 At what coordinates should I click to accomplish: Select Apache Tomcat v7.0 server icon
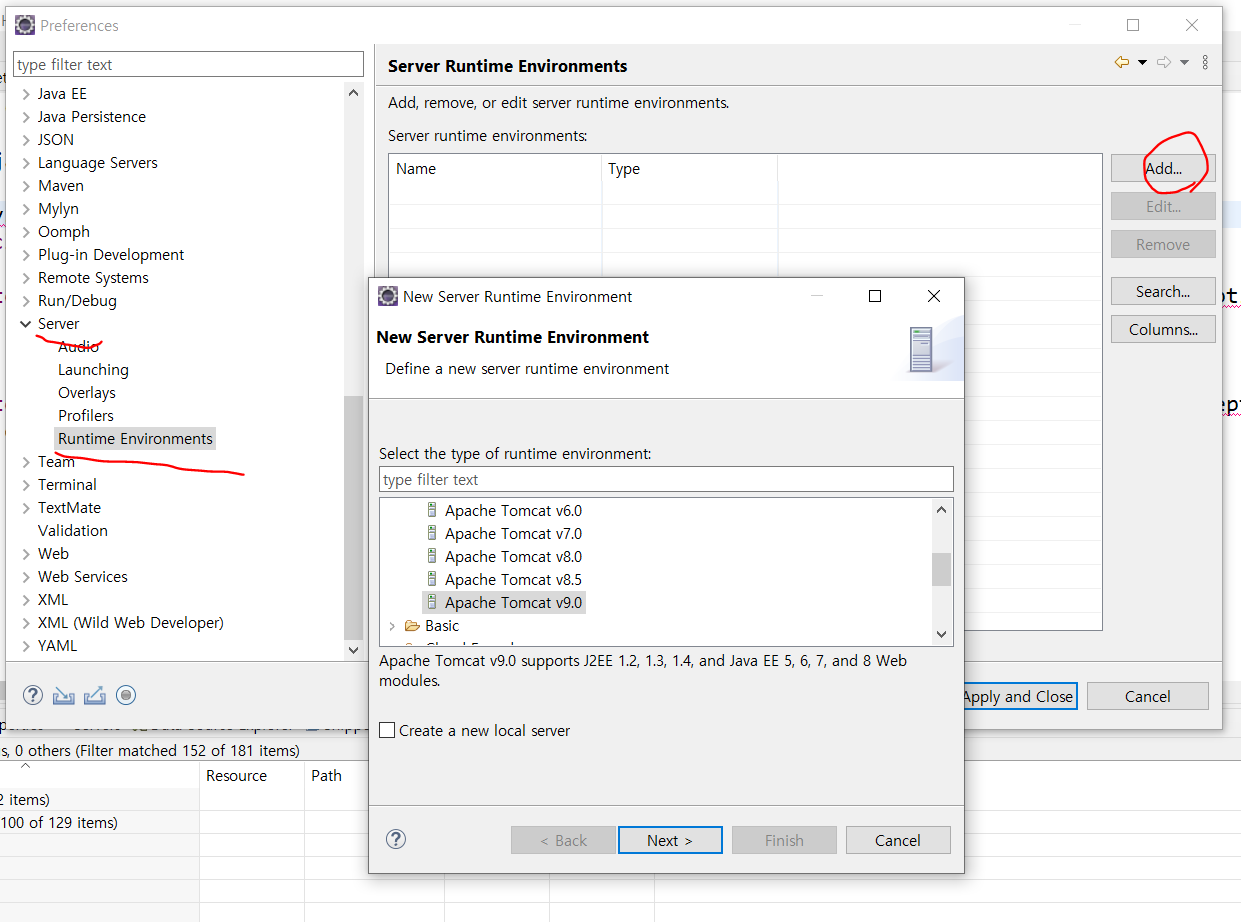point(432,533)
